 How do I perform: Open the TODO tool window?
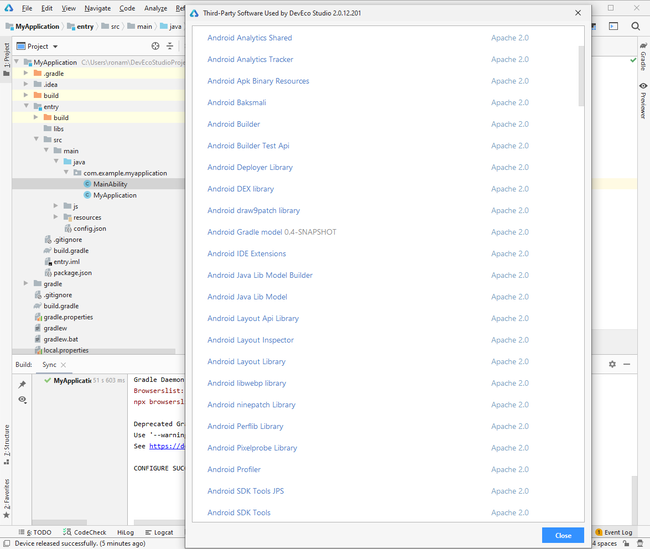tap(35, 532)
